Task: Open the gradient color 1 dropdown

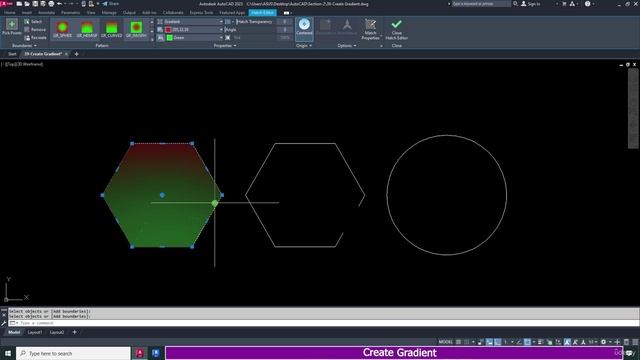Action: (193, 29)
